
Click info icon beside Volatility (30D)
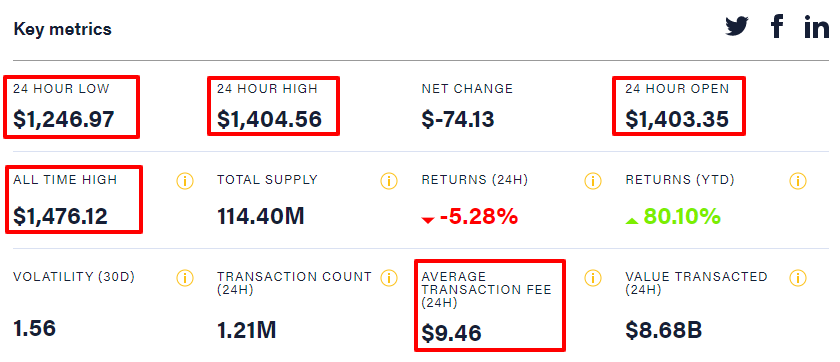(x=184, y=278)
